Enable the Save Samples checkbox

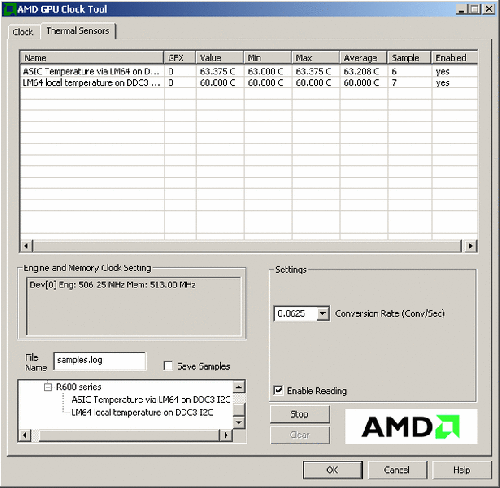(x=168, y=366)
